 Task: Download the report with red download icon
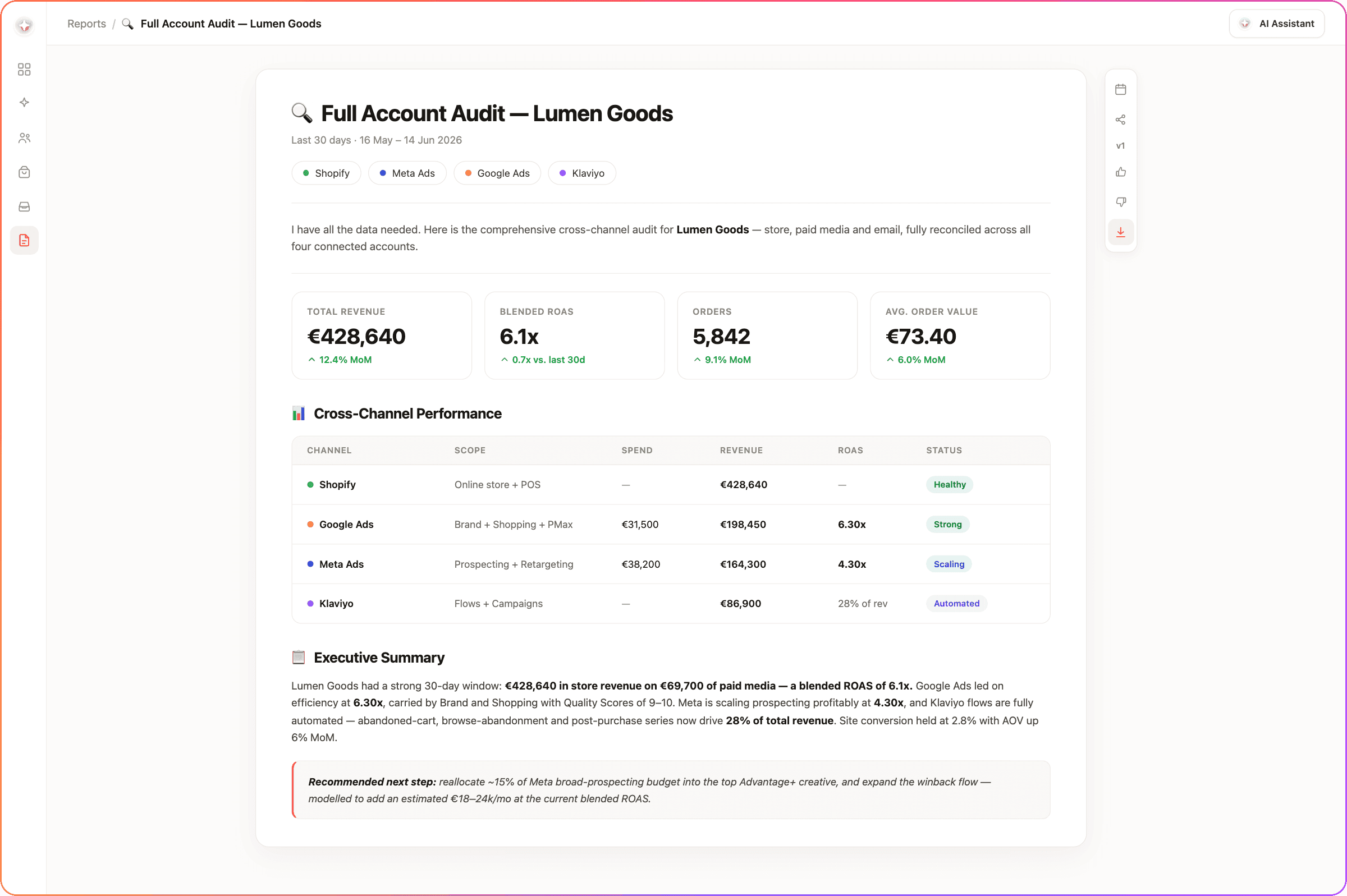(x=1120, y=232)
